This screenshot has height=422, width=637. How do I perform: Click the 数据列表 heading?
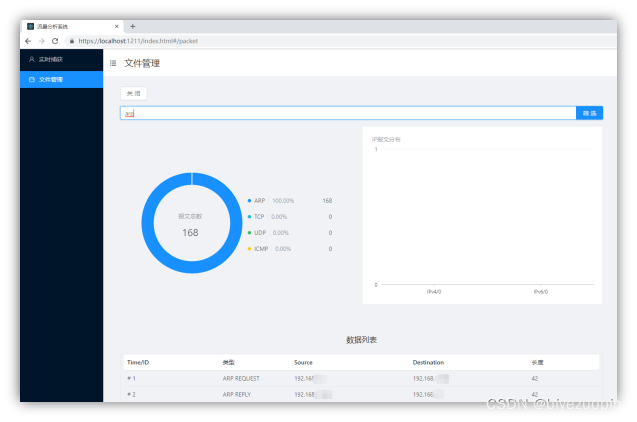[361, 340]
